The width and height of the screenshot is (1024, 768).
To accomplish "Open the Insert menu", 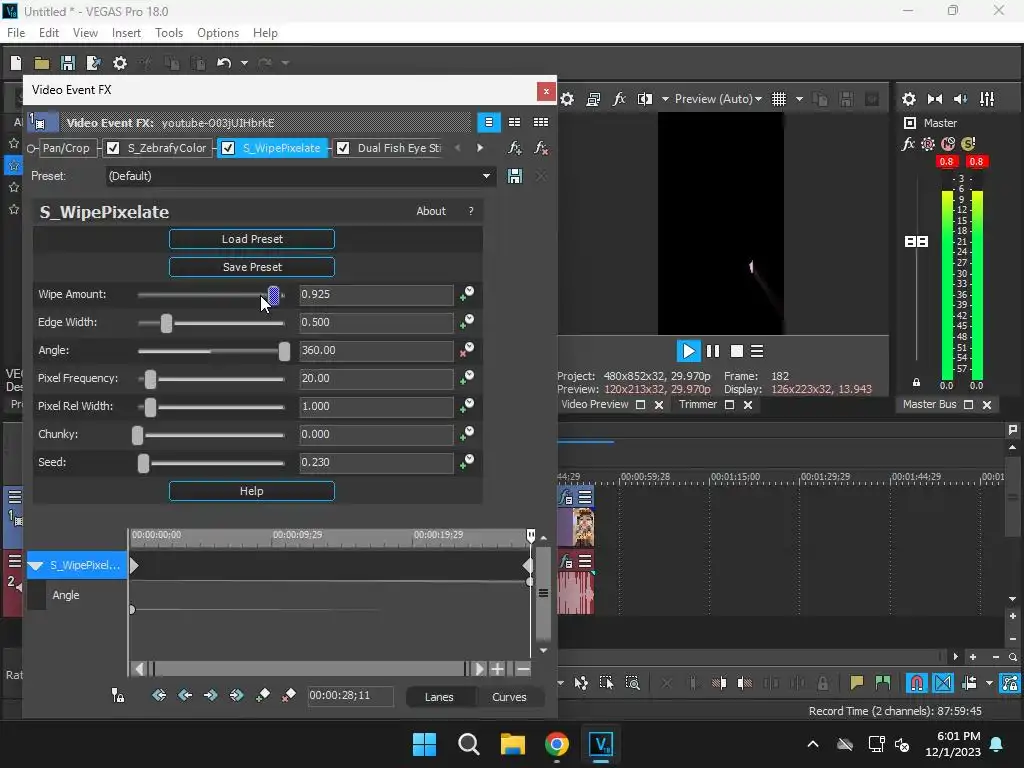I will [126, 33].
